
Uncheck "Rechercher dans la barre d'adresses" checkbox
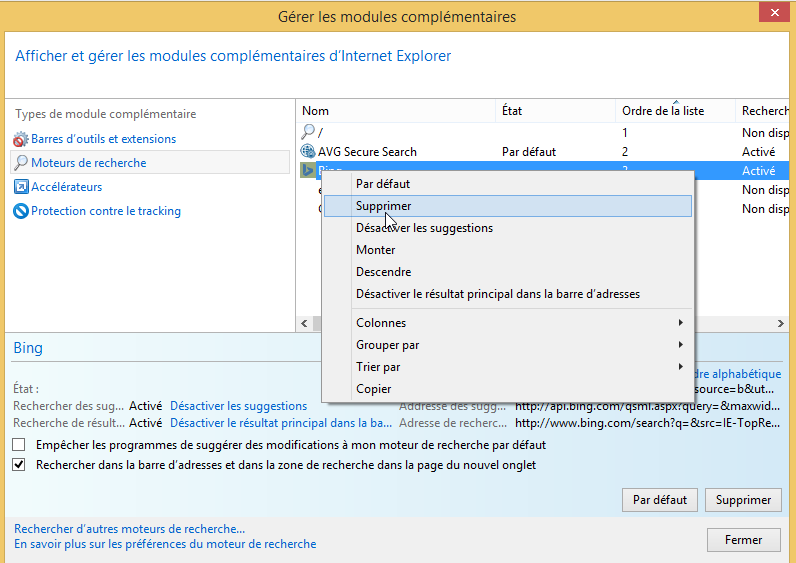19,465
